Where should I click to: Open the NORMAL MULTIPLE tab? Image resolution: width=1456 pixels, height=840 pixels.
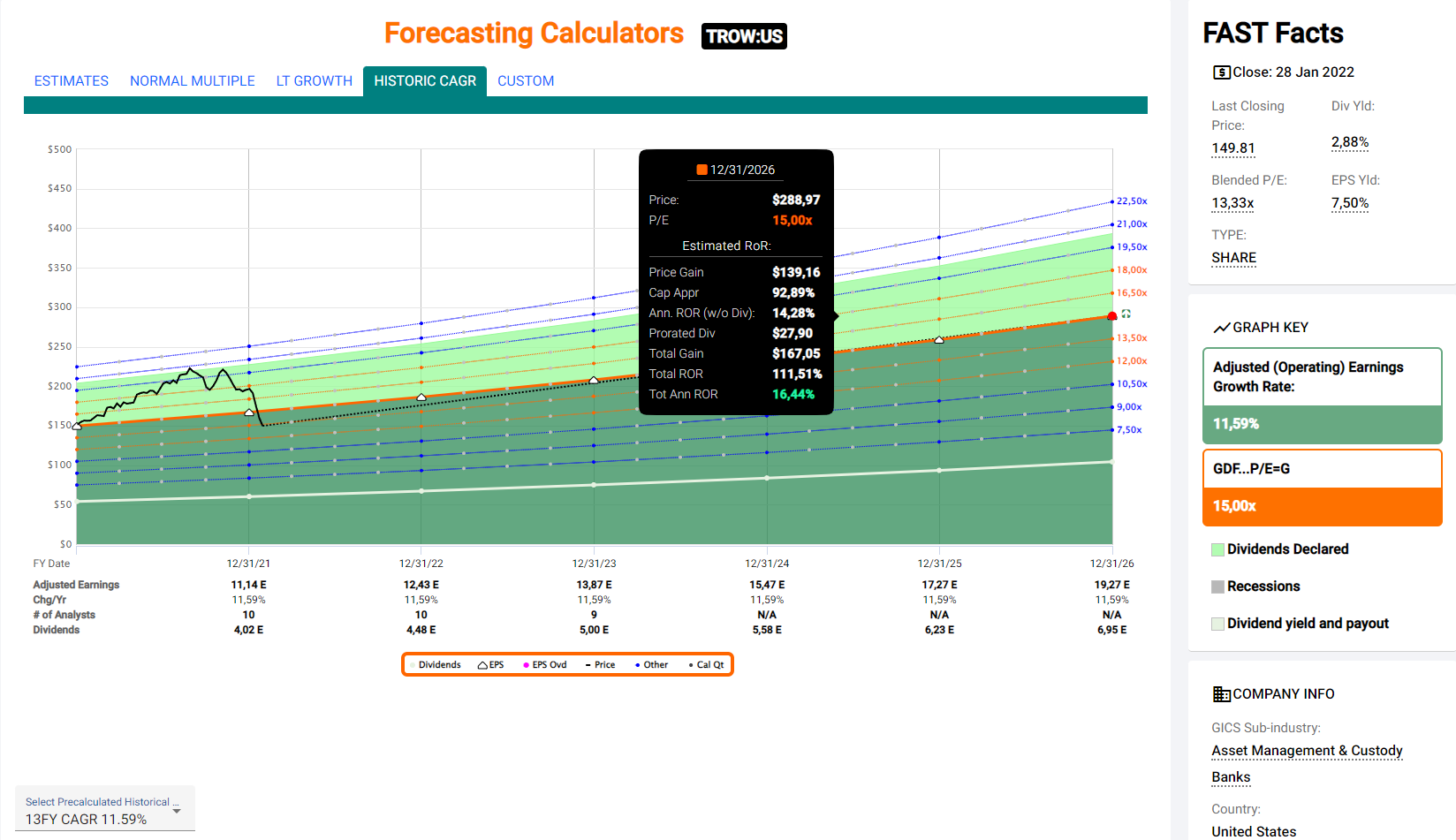(x=193, y=81)
